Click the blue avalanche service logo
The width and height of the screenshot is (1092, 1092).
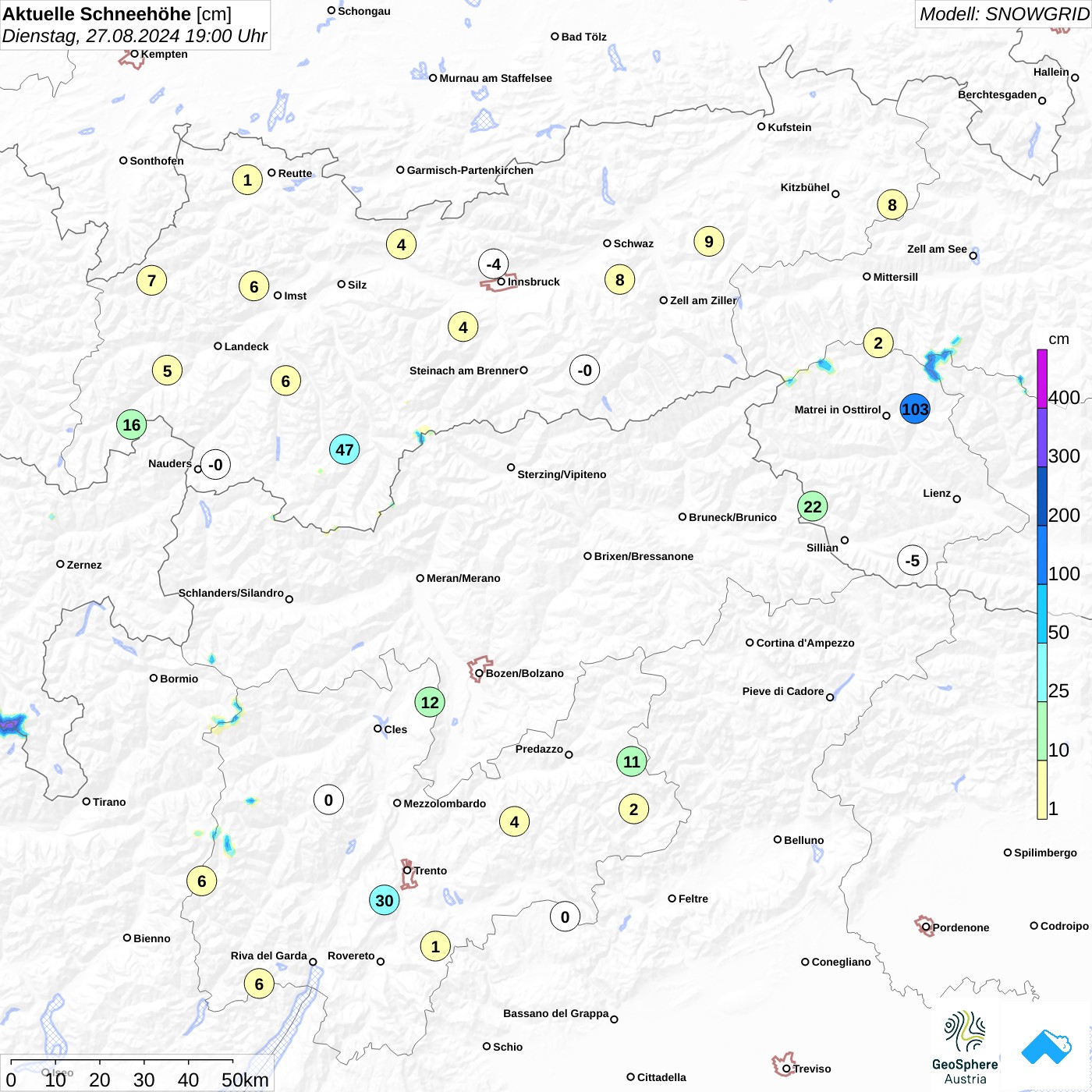coord(1046,1048)
